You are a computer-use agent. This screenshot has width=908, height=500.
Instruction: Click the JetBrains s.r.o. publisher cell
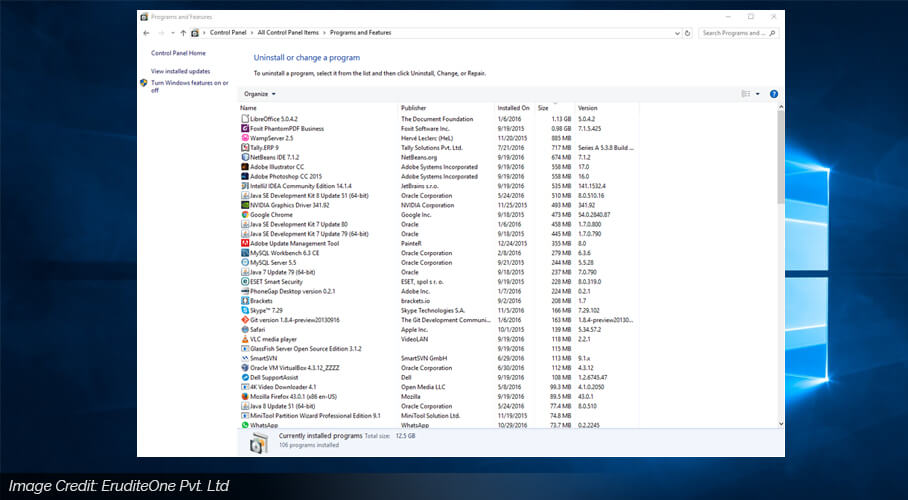click(x=420, y=186)
